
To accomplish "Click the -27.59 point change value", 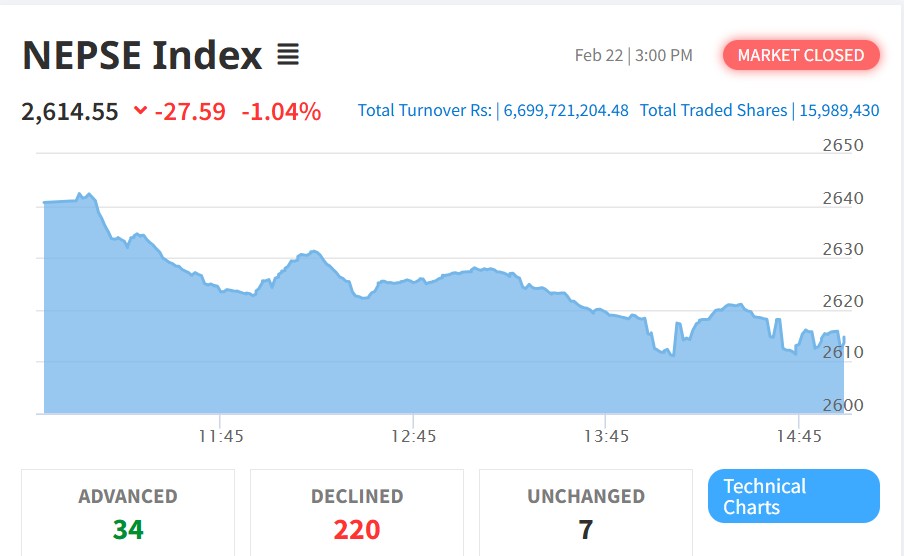I will pyautogui.click(x=190, y=111).
